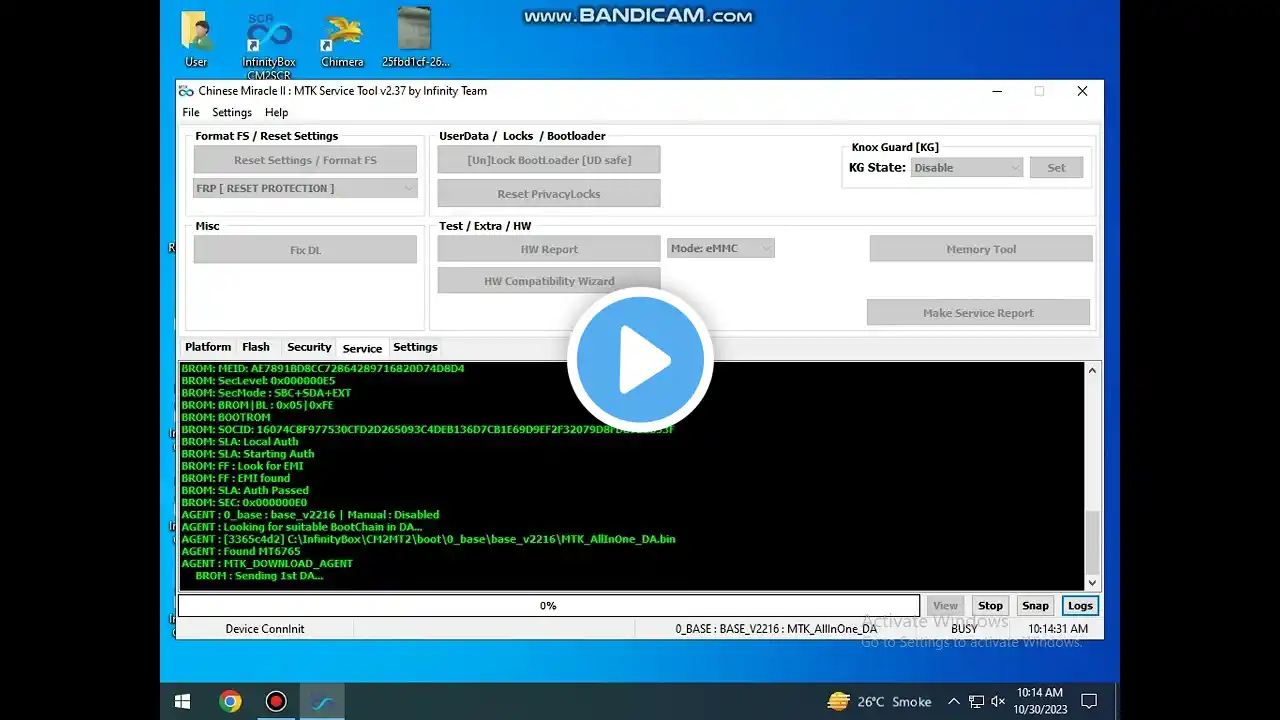Image resolution: width=1280 pixels, height=720 pixels.
Task: Open the weather widget showing 26°C Smoke
Action: point(879,702)
